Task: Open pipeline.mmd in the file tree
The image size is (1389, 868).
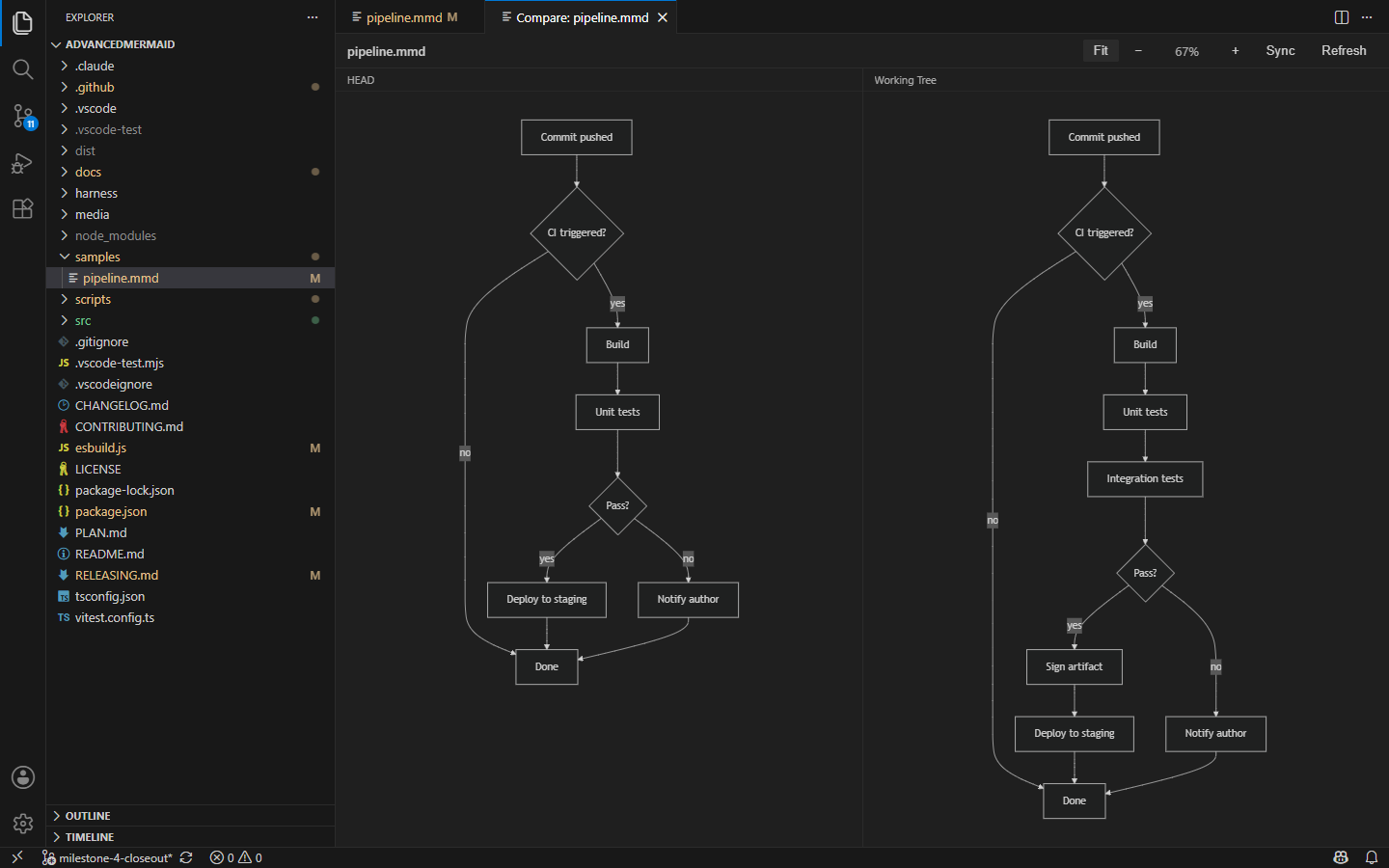Action: (x=190, y=278)
